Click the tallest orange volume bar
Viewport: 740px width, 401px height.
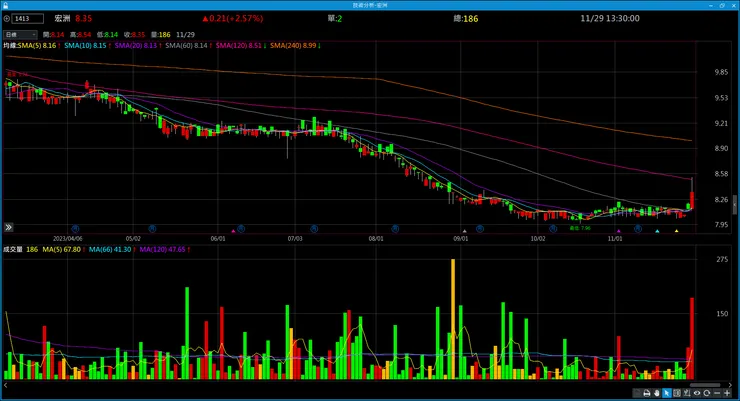tap(453, 319)
